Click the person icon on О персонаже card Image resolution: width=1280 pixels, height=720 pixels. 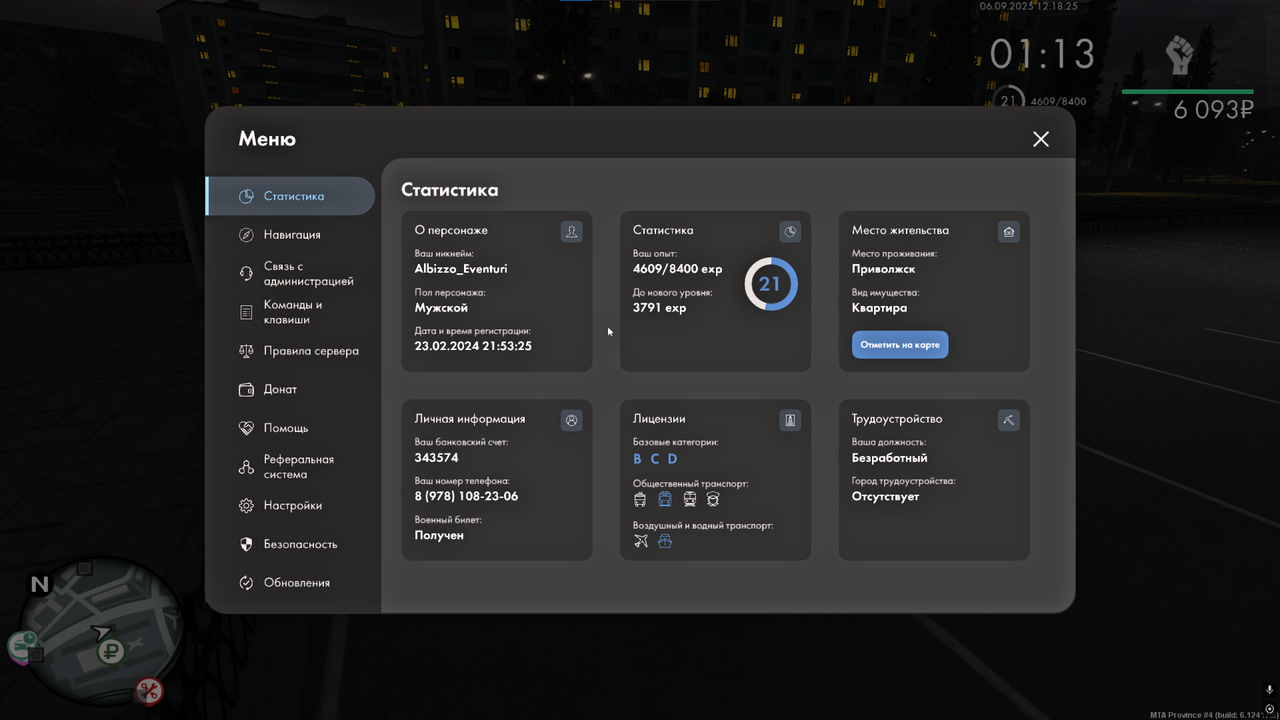(x=571, y=232)
